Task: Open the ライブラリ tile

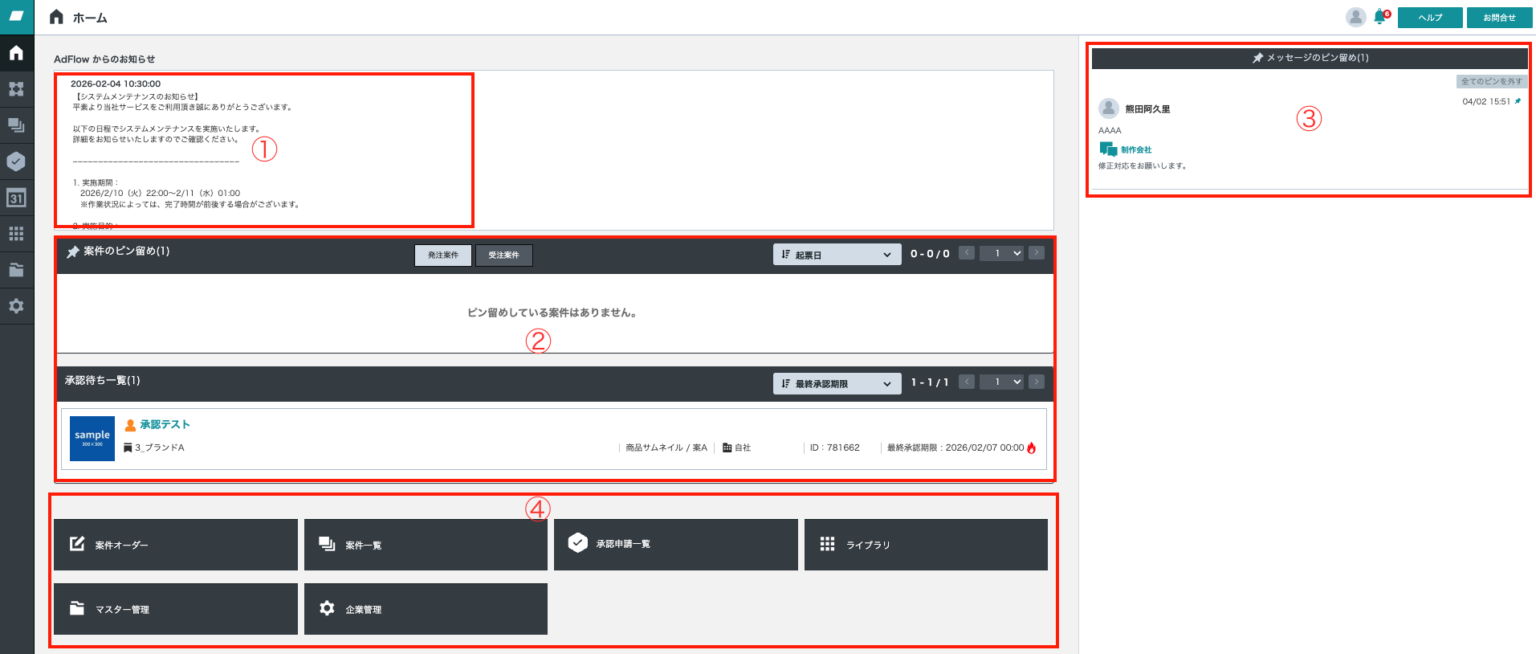Action: point(926,545)
